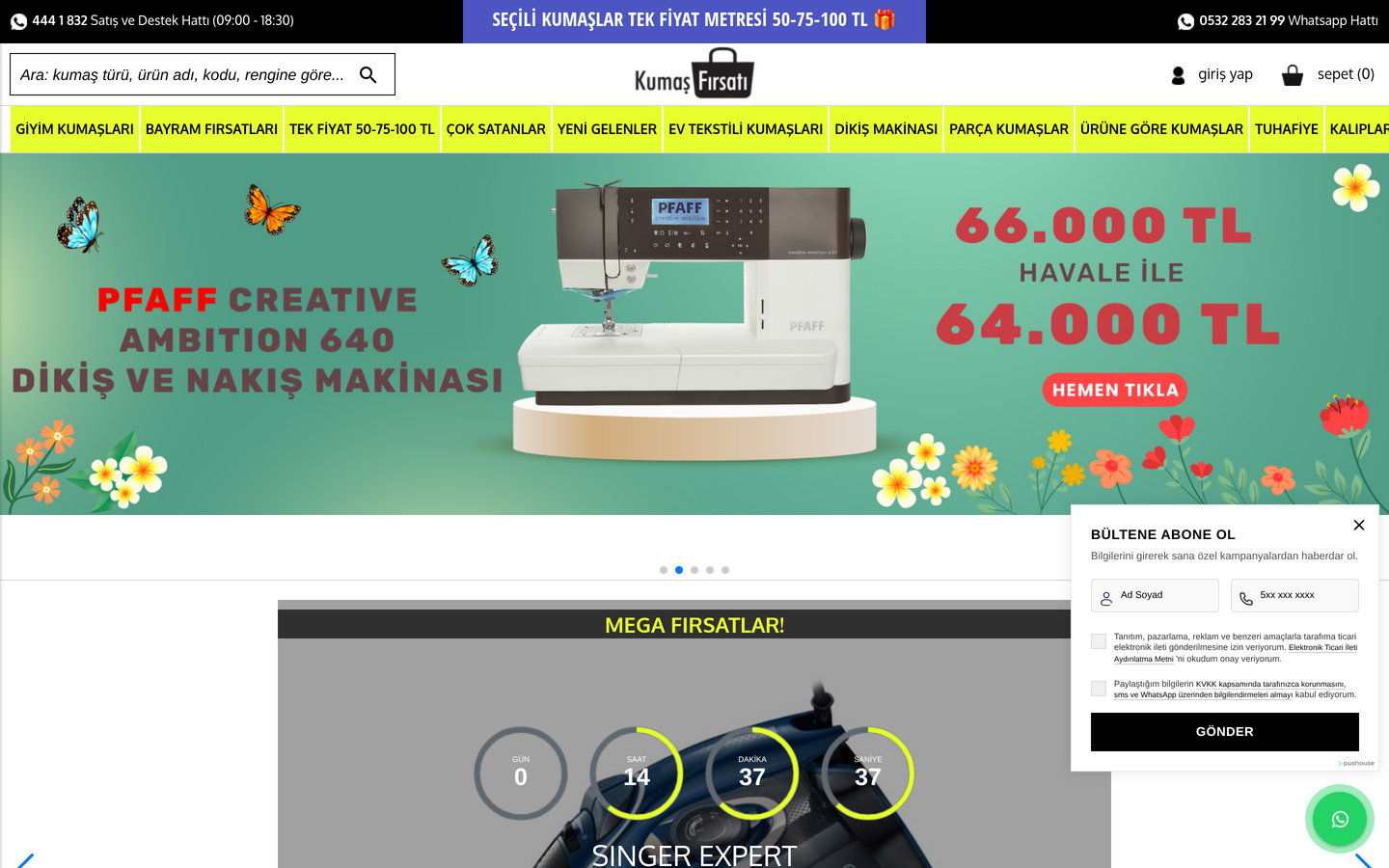Click the HEMEN TIKLA banner button
Viewport: 1389px width, 868px height.
(x=1115, y=391)
